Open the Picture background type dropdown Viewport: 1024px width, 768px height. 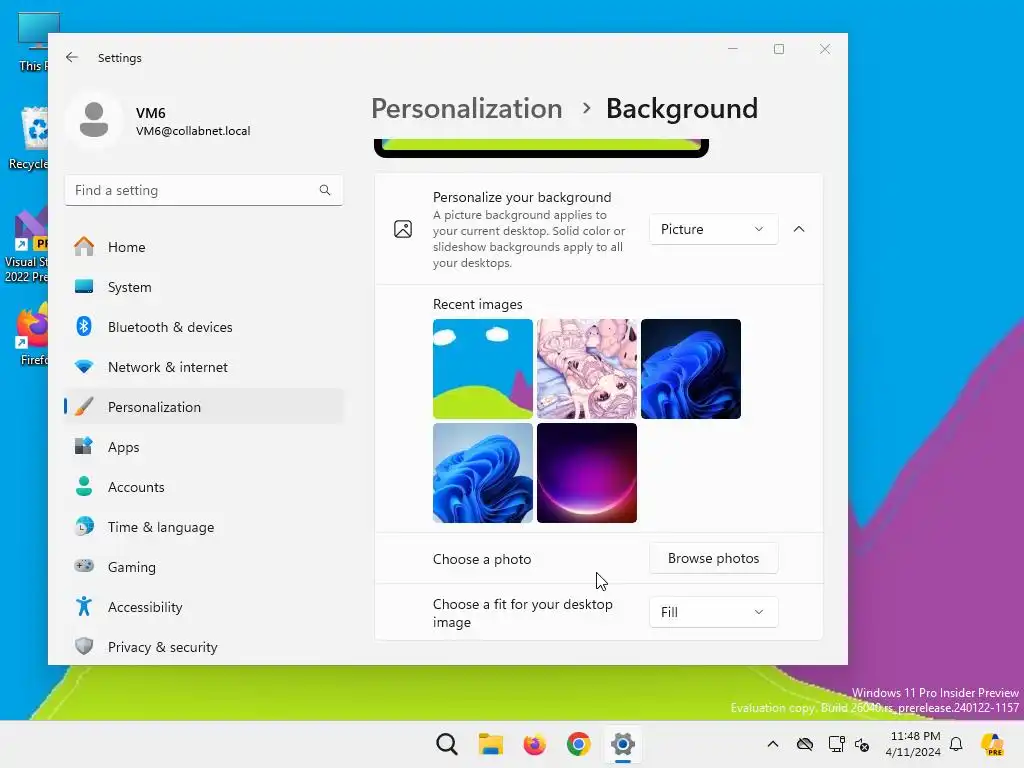click(x=713, y=229)
